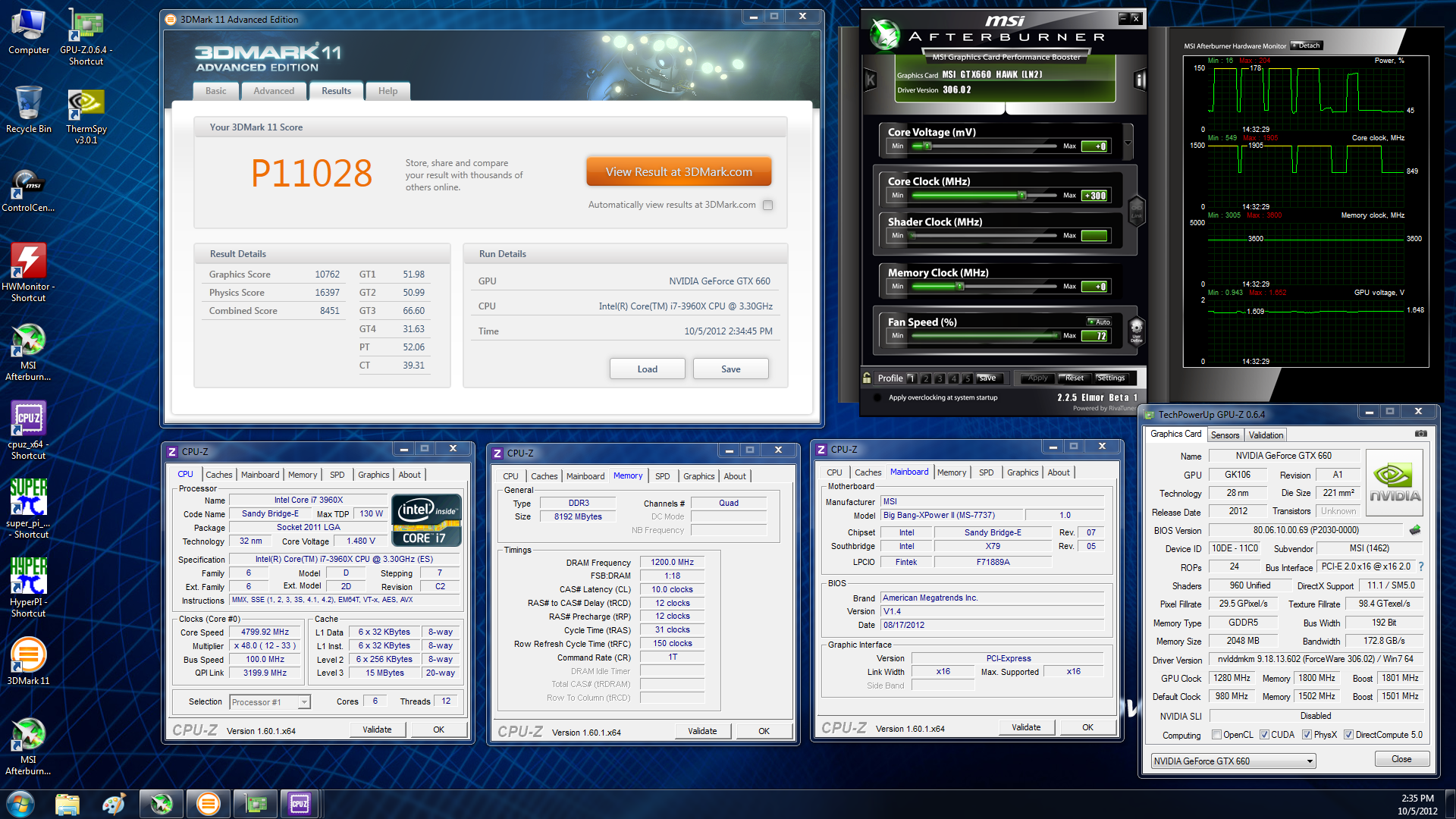Screen dimensions: 1456x819
Task: Click the Fan Speed slider handle
Action: pos(1056,336)
